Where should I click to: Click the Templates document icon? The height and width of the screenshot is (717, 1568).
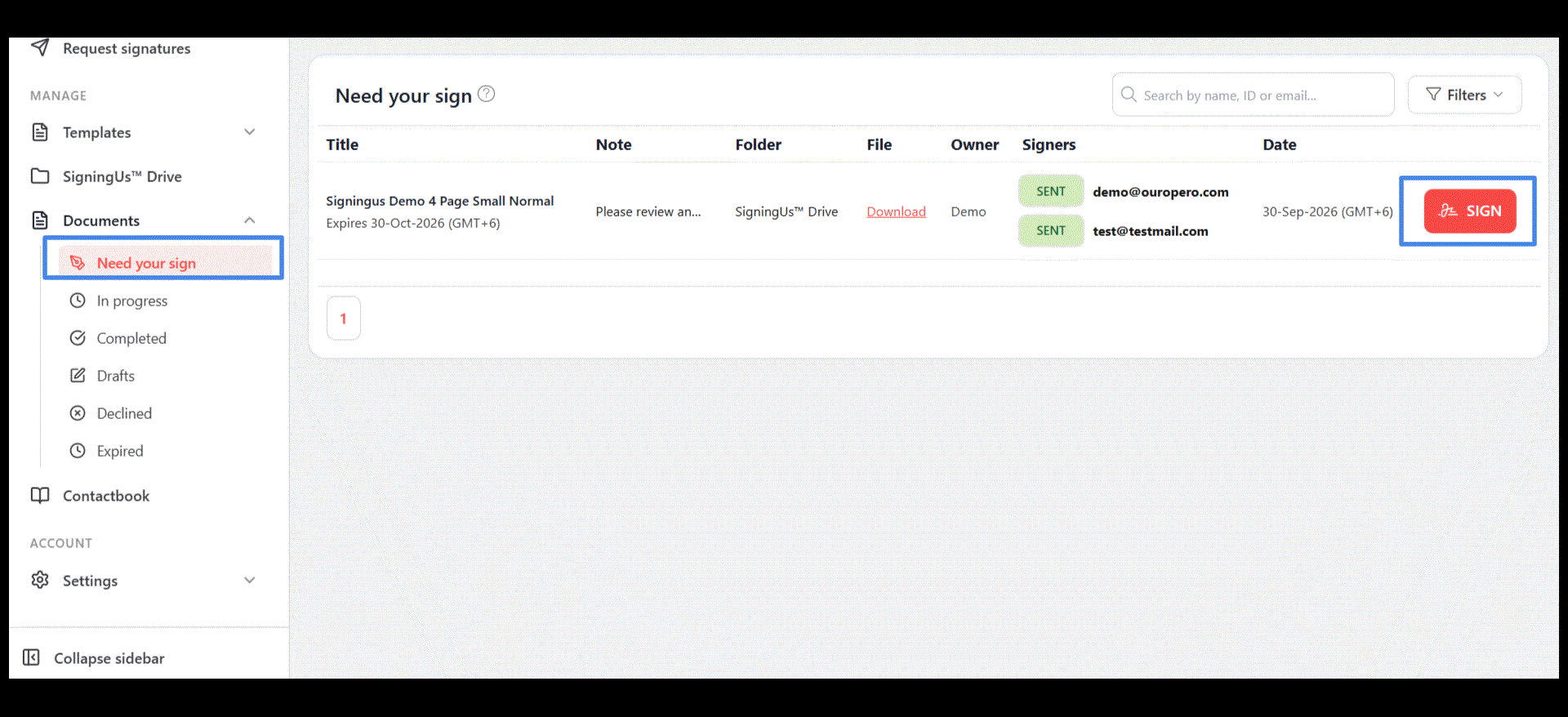click(x=40, y=132)
